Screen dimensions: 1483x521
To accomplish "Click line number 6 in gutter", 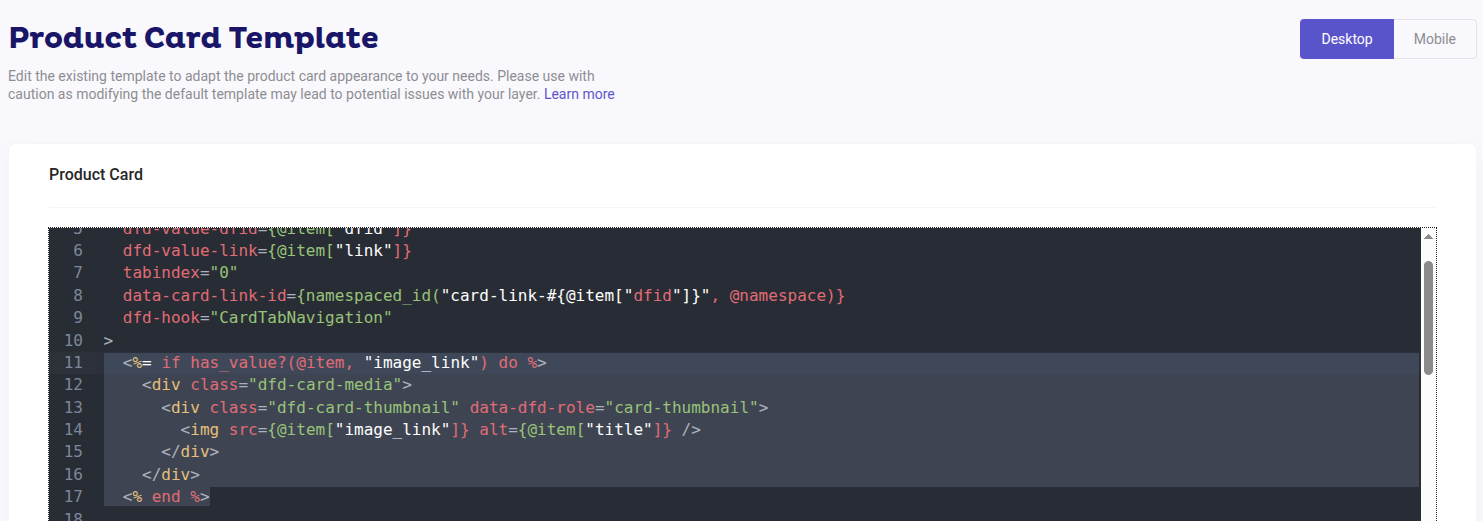I will click(x=78, y=250).
